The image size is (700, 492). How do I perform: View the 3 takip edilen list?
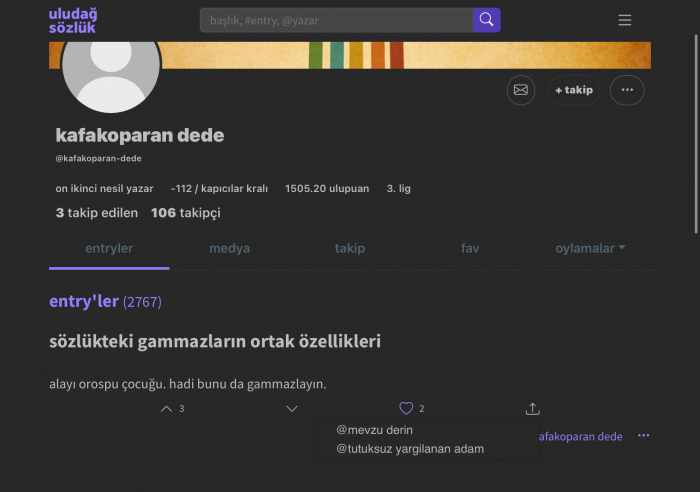coord(96,213)
